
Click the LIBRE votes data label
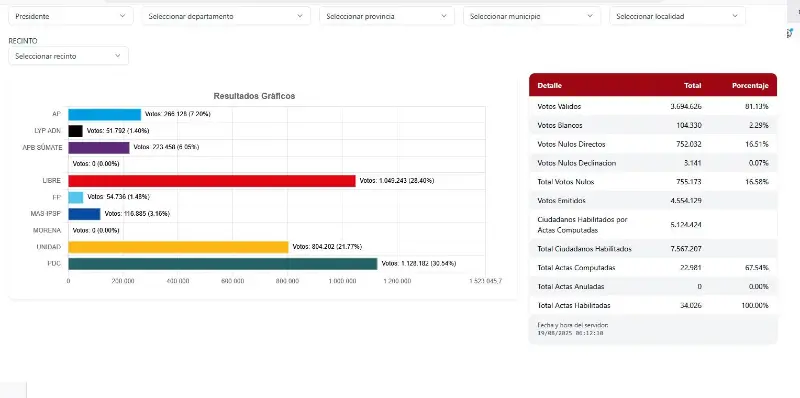(x=397, y=181)
